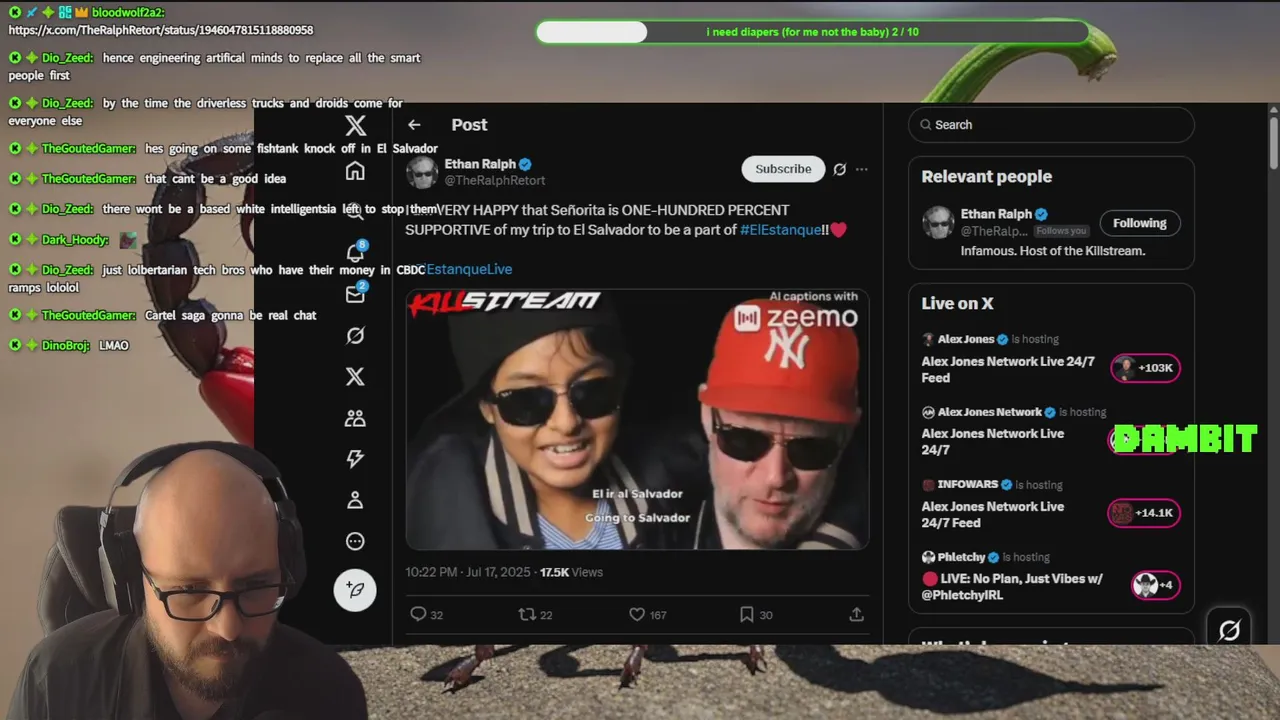The height and width of the screenshot is (720, 1280).
Task: Open the post's three-dot more menu
Action: pos(862,169)
